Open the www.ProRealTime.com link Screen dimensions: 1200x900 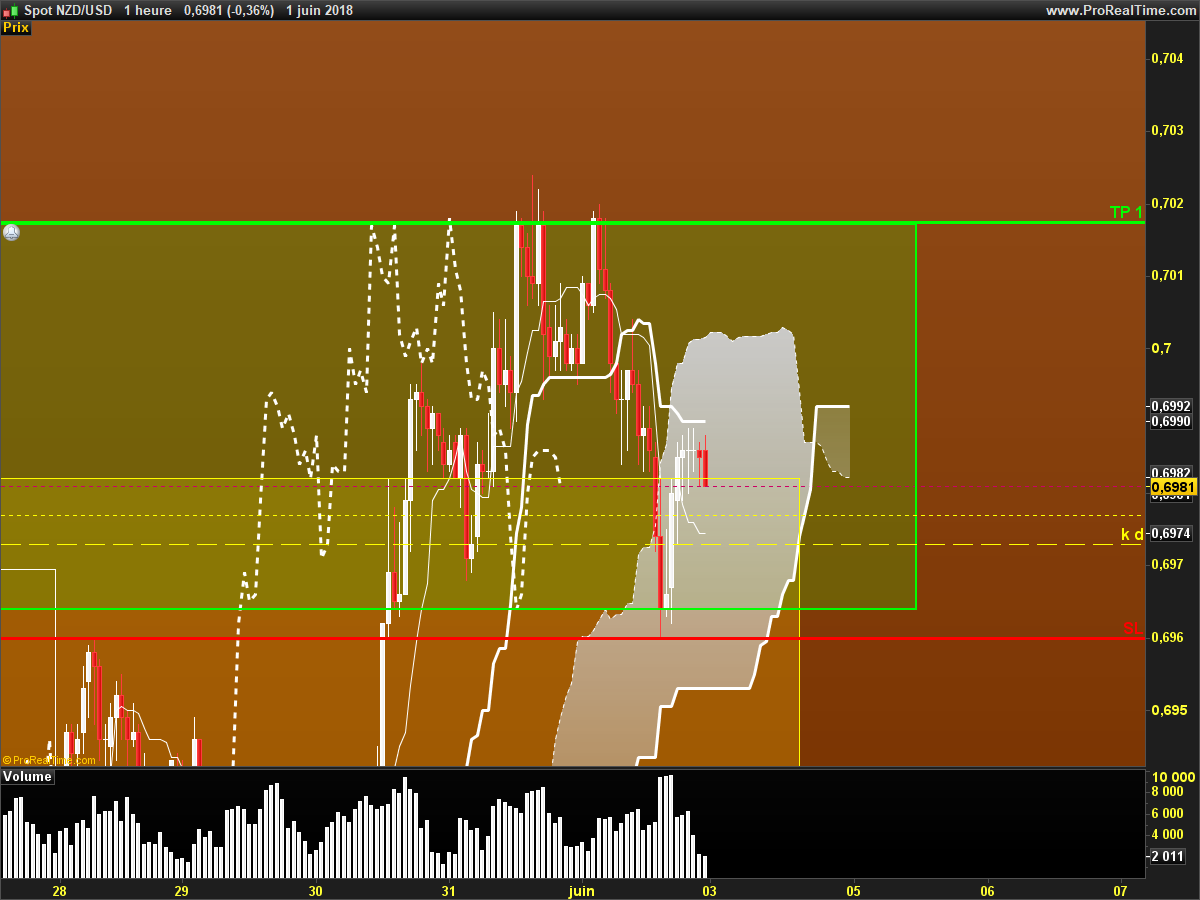pos(1120,10)
